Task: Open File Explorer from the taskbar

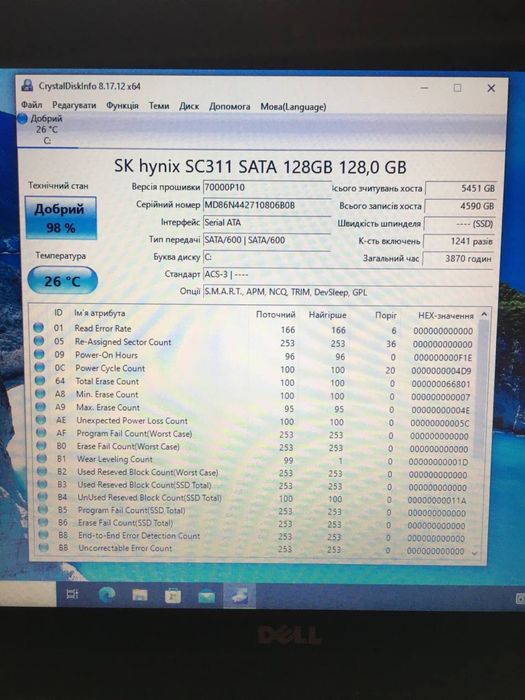Action: pos(140,595)
